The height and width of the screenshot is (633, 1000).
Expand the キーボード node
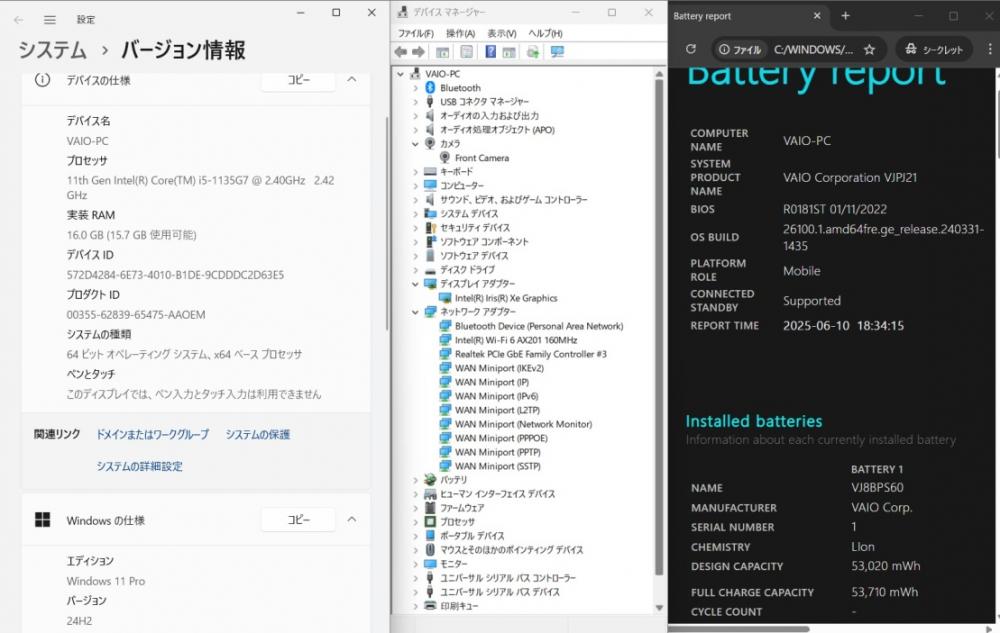pyautogui.click(x=415, y=171)
